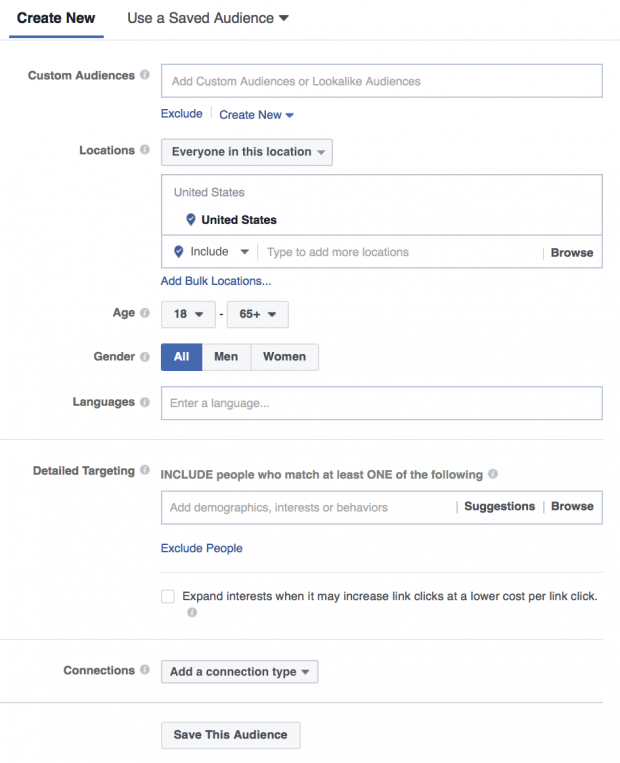Click the info icon beside Gender label
Screen dimensions: 620x763
(x=145, y=357)
